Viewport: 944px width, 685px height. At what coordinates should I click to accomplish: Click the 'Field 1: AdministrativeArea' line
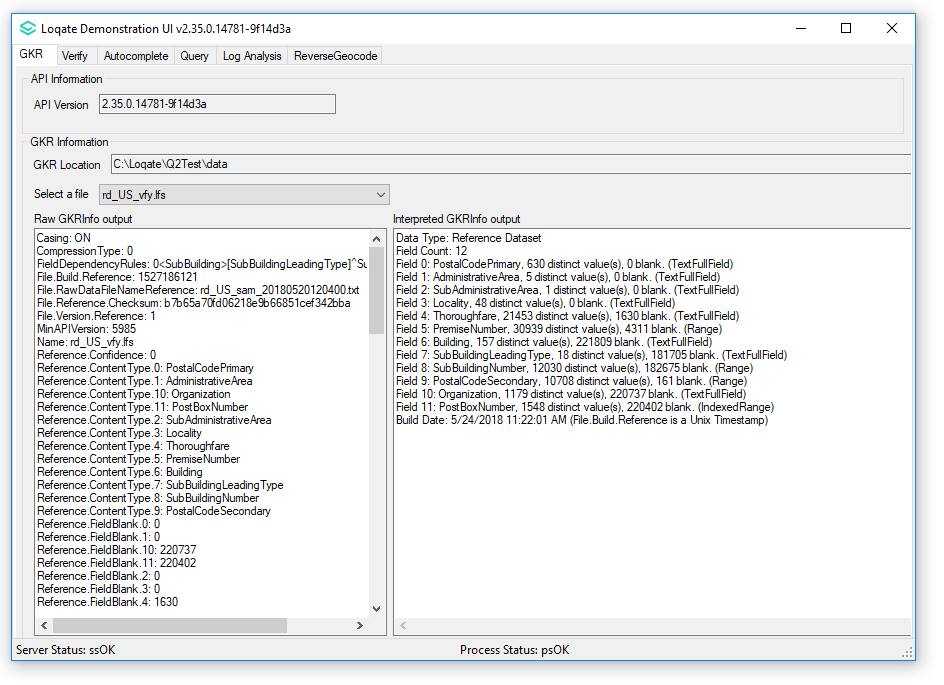tap(557, 277)
